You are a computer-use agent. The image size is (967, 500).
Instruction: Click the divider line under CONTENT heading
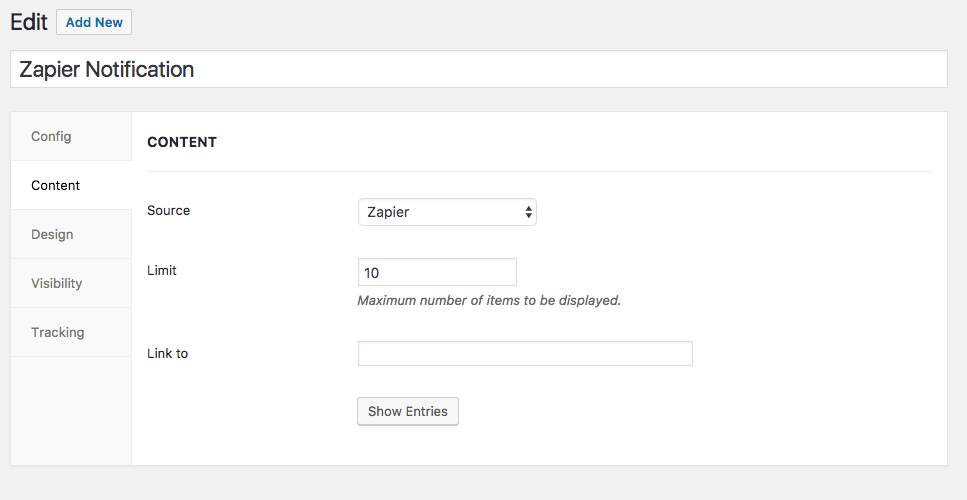click(539, 171)
